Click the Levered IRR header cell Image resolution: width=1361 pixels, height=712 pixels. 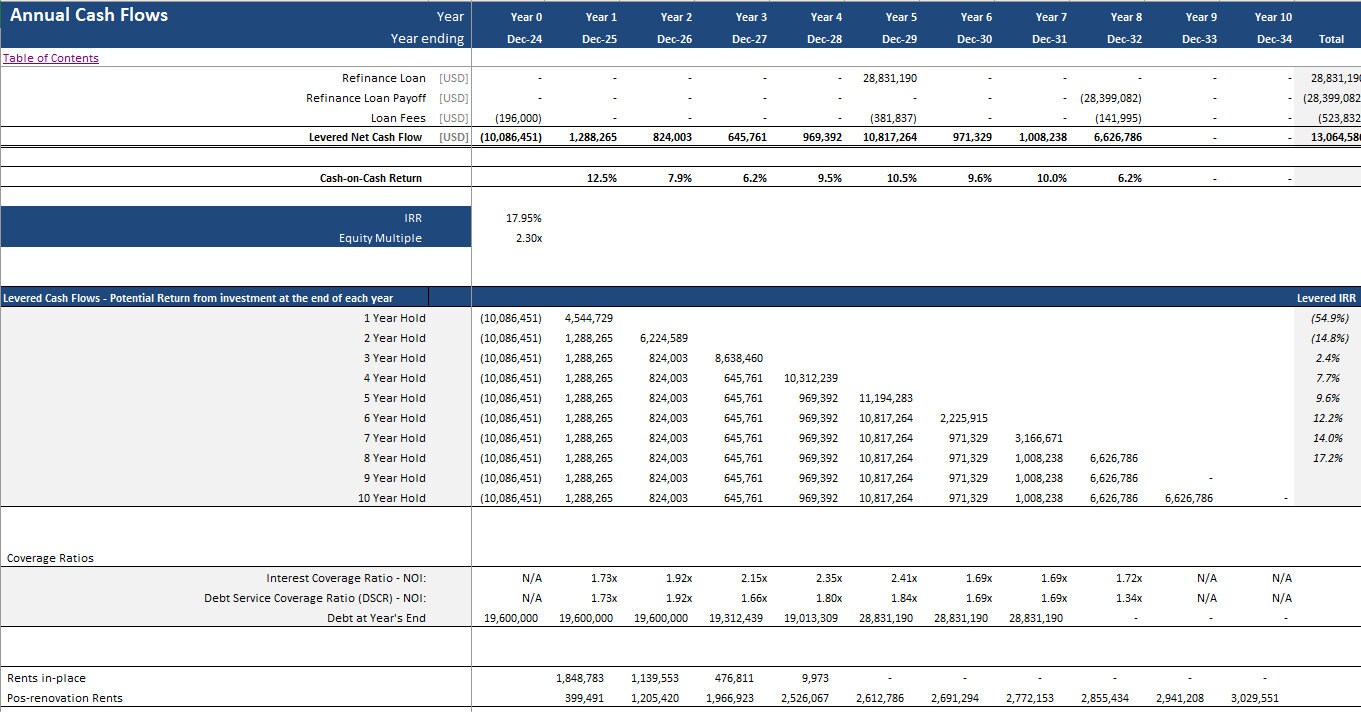(1326, 297)
